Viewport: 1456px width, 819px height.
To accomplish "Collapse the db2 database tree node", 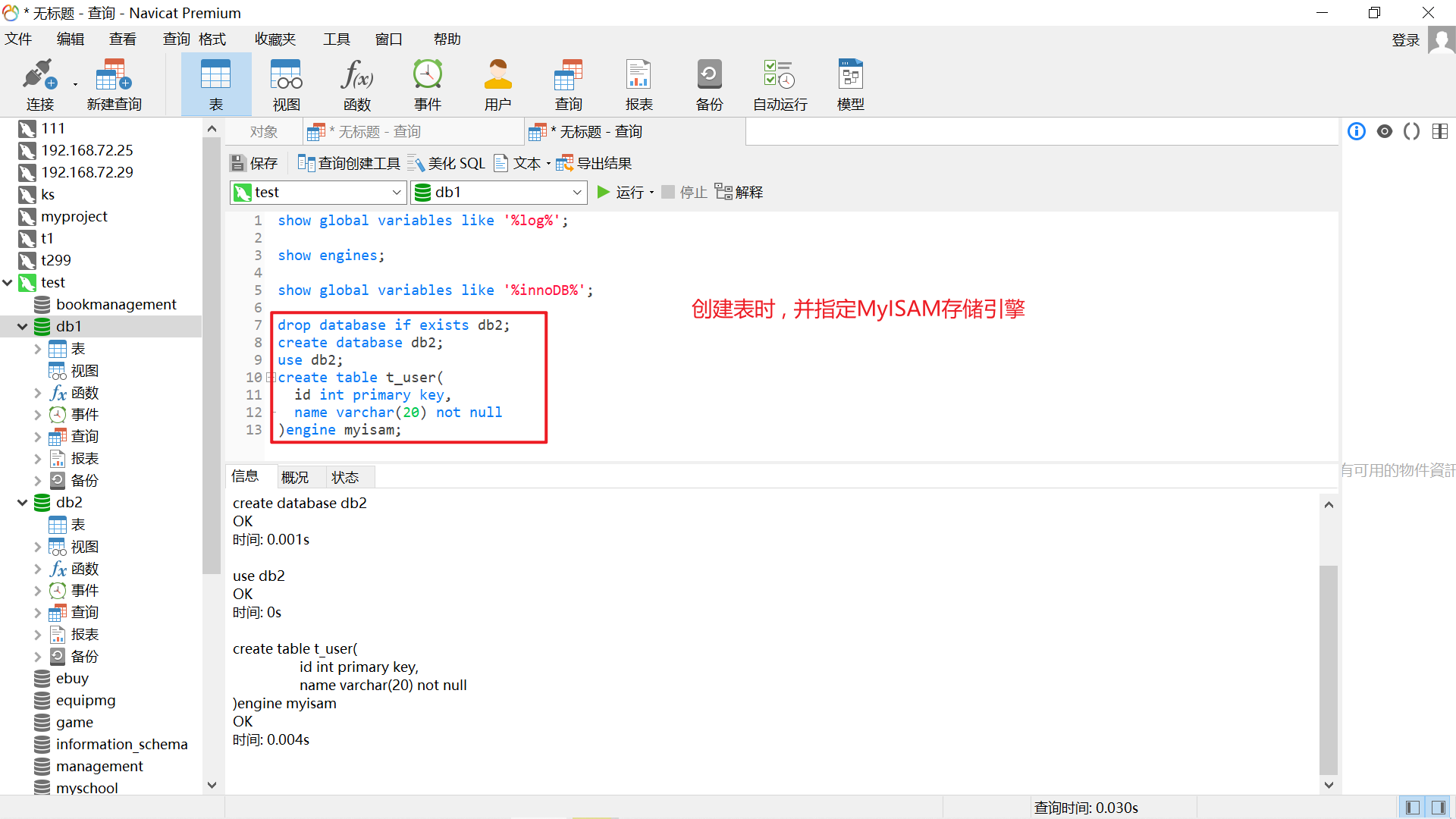I will coord(22,503).
